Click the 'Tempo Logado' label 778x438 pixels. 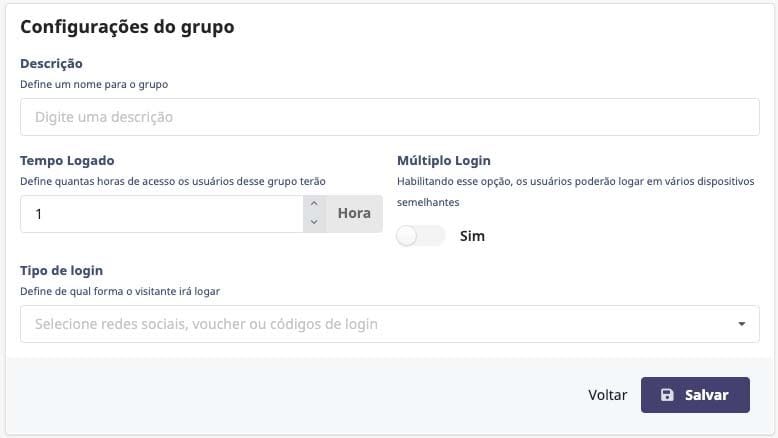67,160
